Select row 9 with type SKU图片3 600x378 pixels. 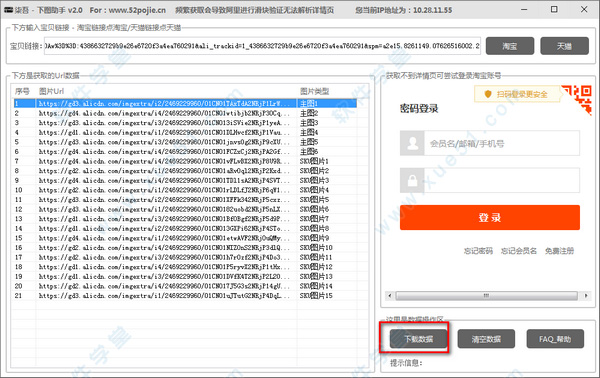[185, 180]
